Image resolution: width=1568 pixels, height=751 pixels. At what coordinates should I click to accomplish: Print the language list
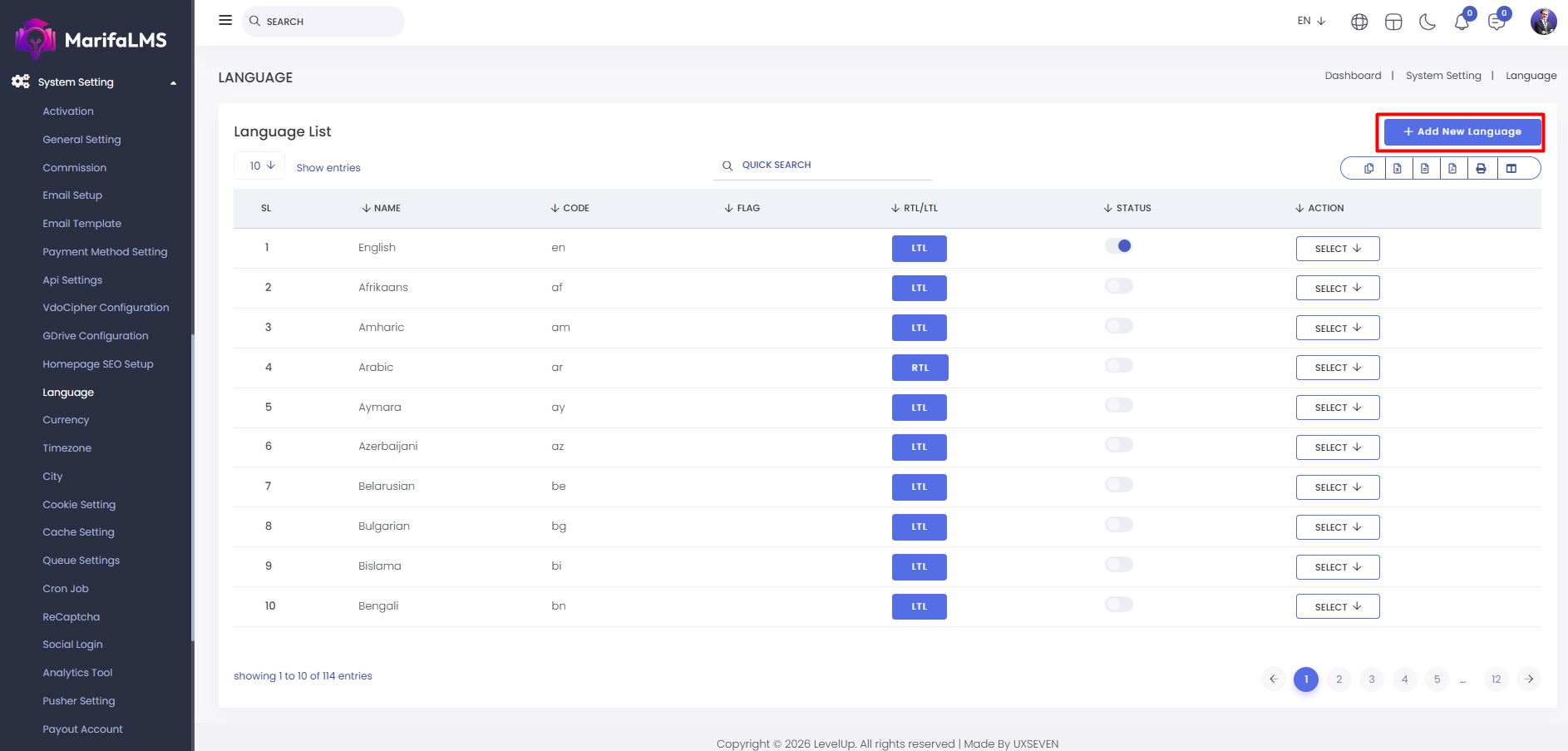coord(1481,169)
